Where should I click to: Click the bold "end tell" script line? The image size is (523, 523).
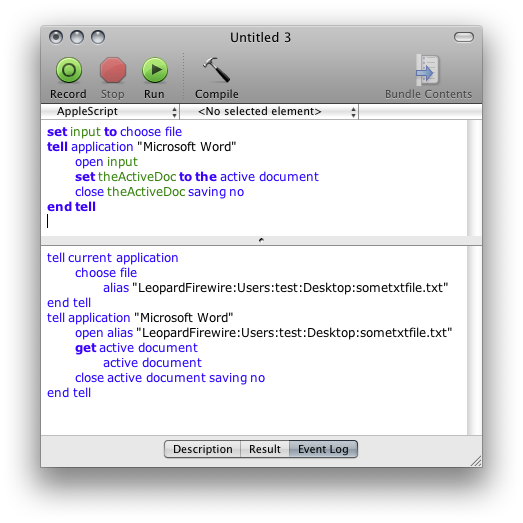(71, 207)
